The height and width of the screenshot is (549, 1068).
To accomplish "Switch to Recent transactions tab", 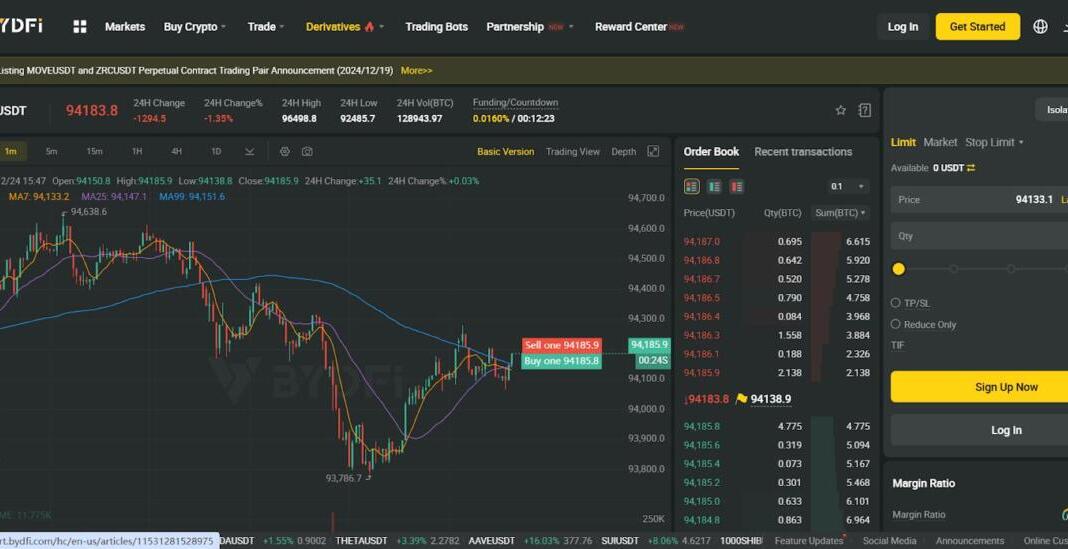I will coord(803,152).
